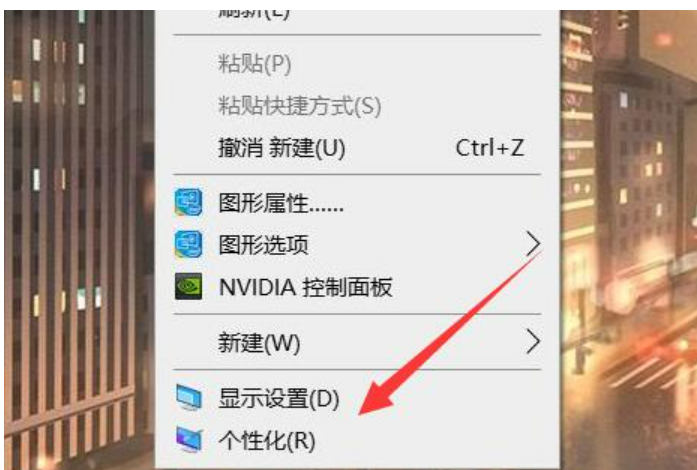Click the greyed-out 粘贴(P) entry
This screenshot has width=697, height=470.
(x=255, y=63)
